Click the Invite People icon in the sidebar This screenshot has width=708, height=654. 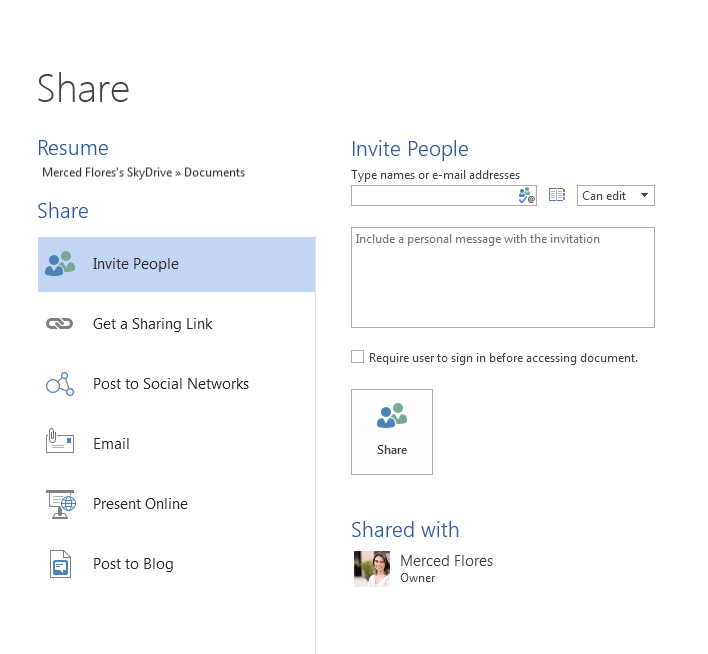60,264
